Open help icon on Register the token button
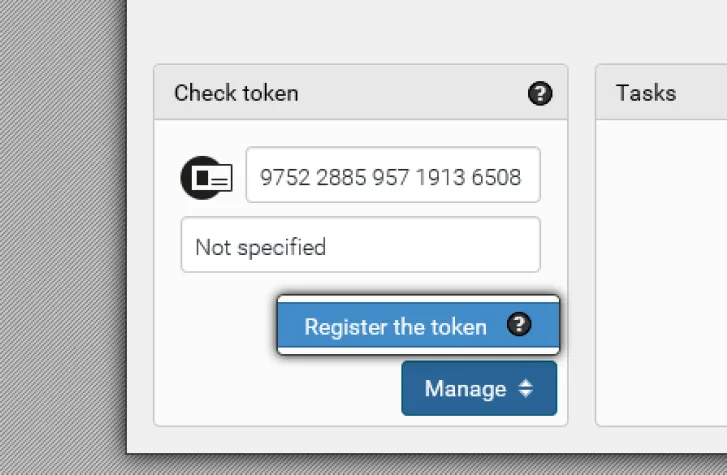The width and height of the screenshot is (727, 475). click(x=519, y=325)
